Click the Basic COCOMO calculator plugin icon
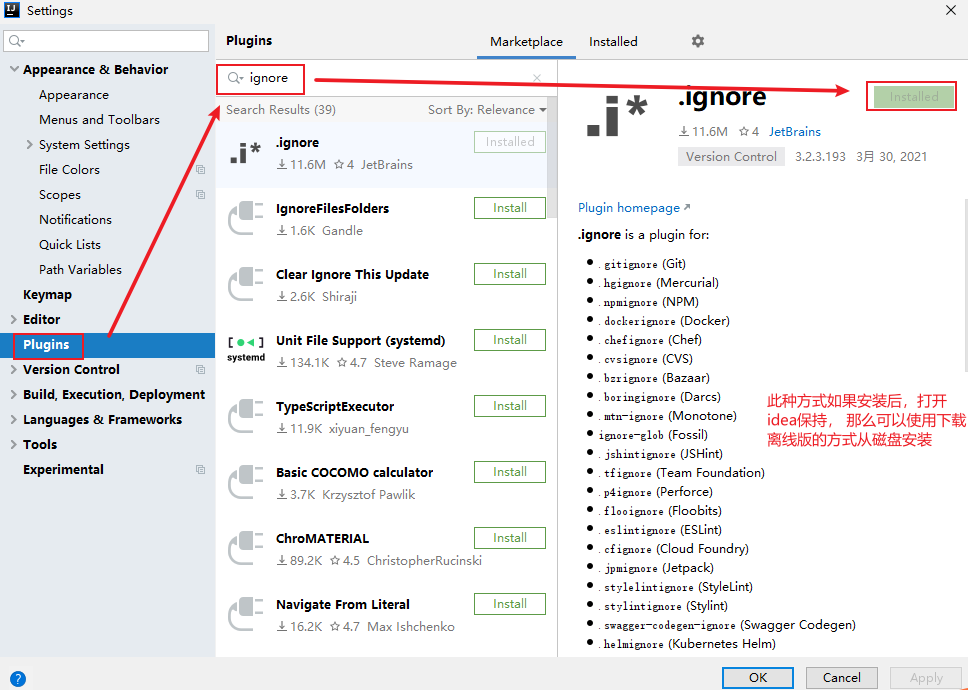Image resolution: width=968 pixels, height=690 pixels. [246, 483]
